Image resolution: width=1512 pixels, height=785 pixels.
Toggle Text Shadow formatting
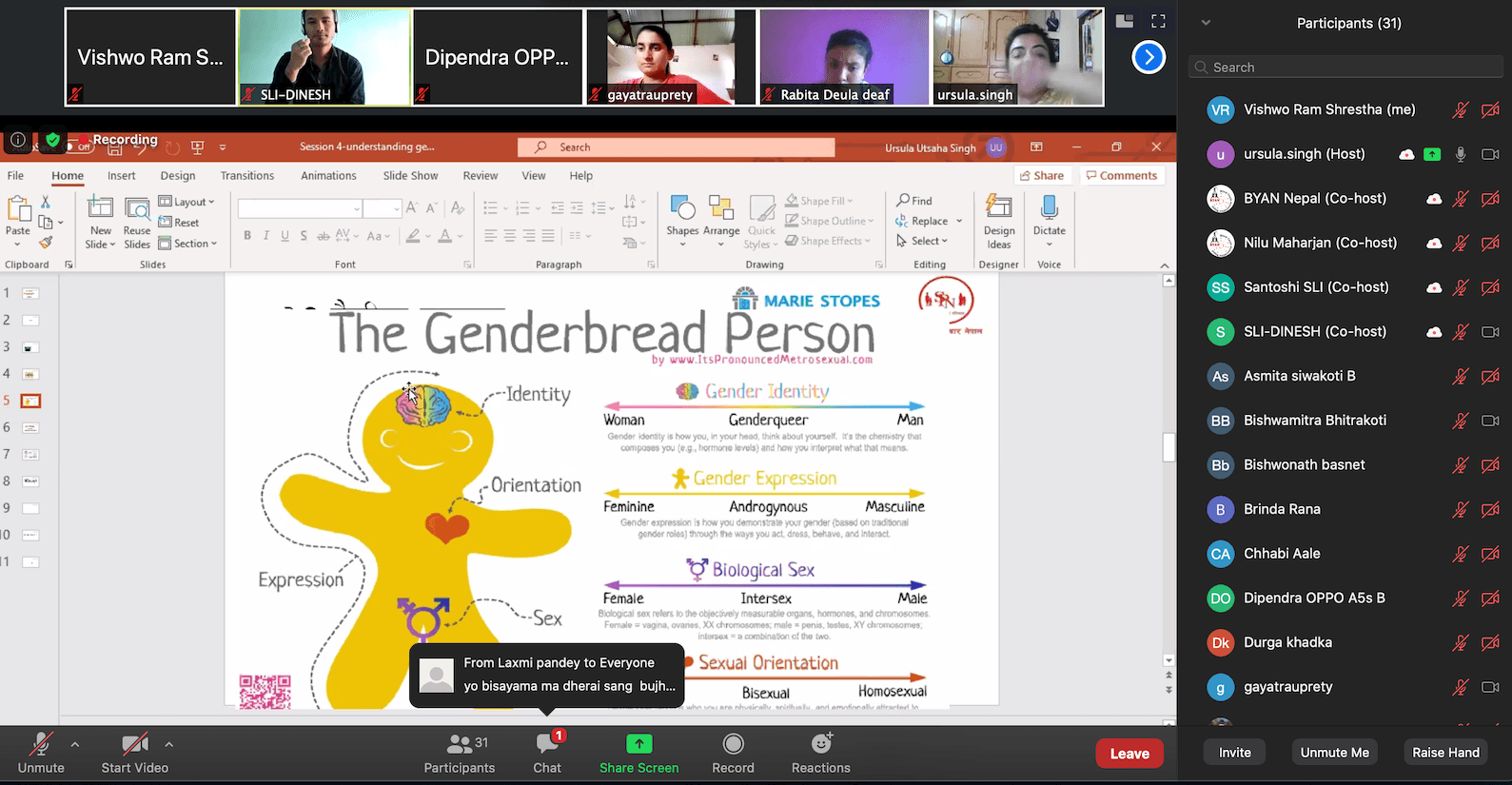(304, 236)
